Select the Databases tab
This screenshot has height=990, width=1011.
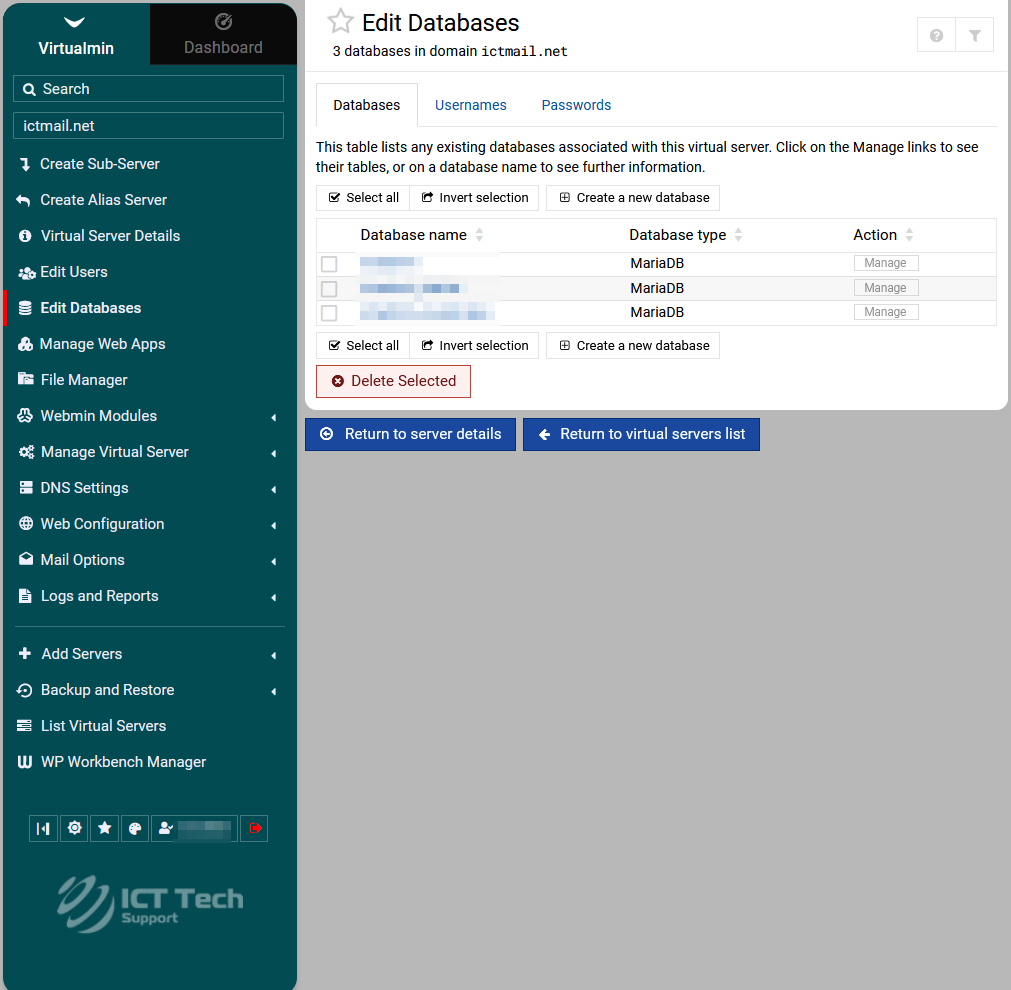[366, 105]
